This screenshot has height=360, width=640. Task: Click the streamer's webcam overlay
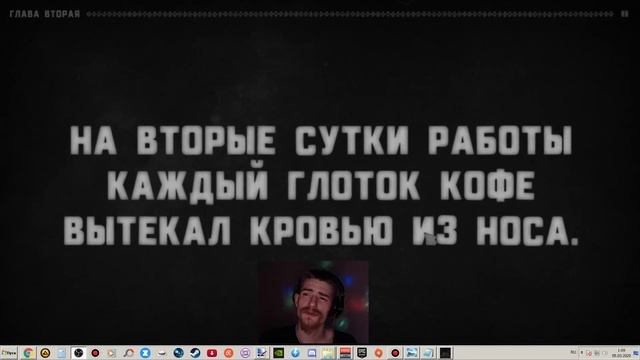point(314,303)
